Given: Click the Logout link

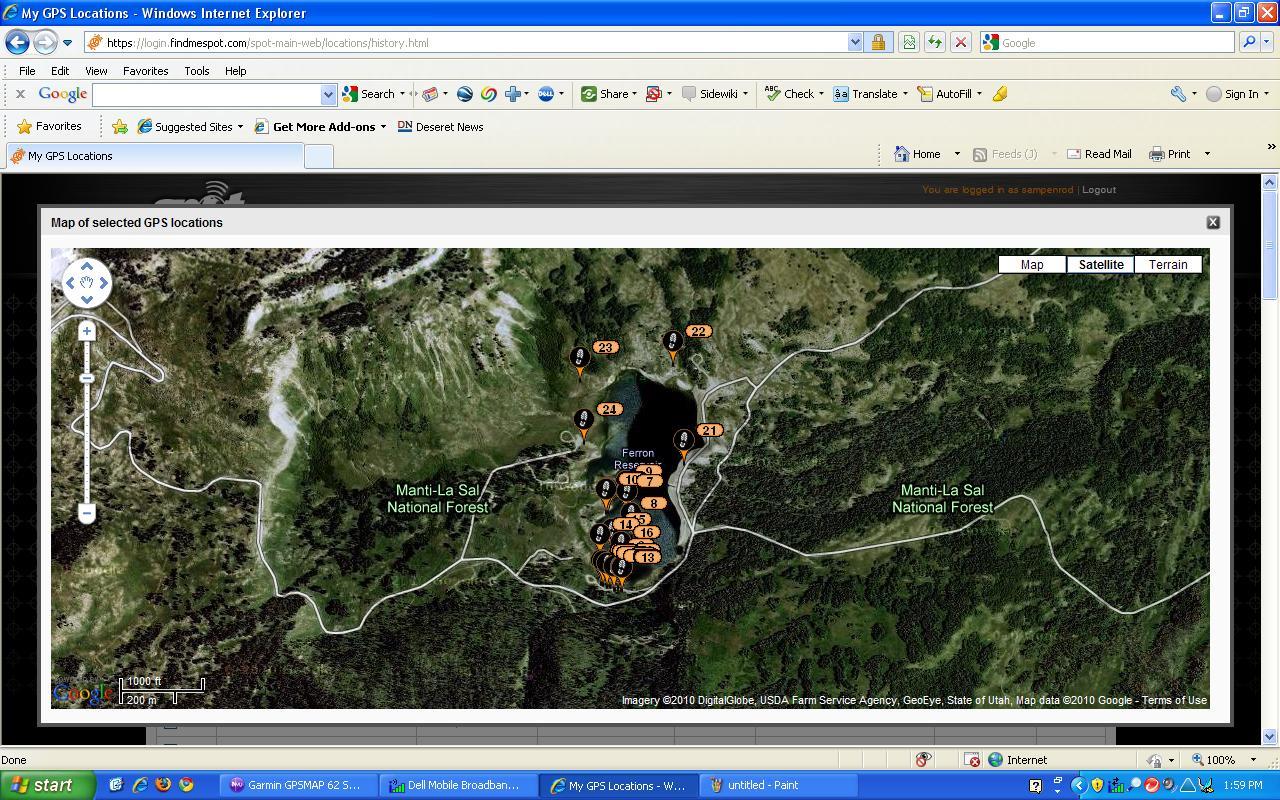Looking at the screenshot, I should [x=1099, y=190].
